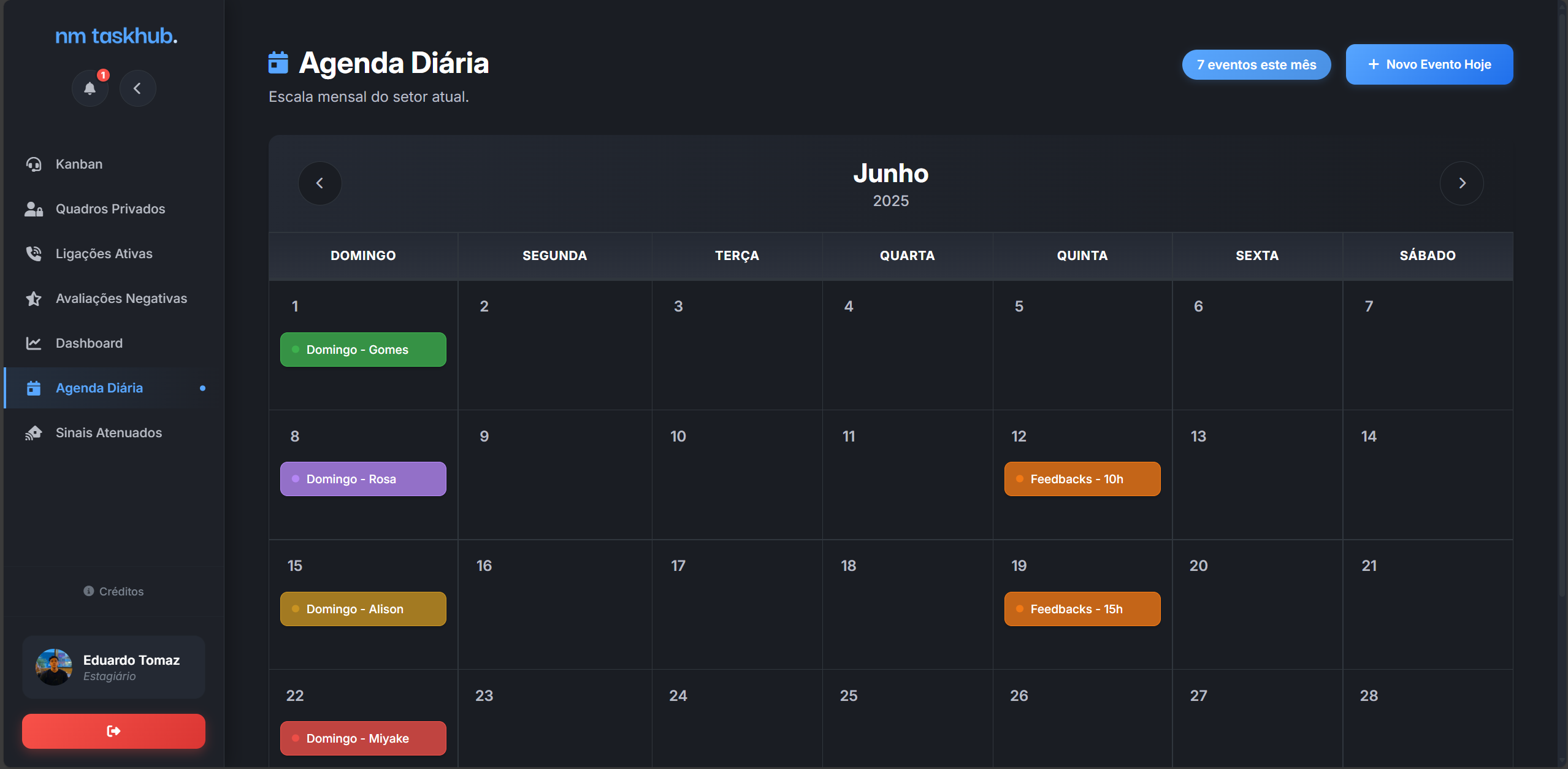The image size is (1568, 769).
Task: Click the Ligações Ativas phone icon
Action: point(34,254)
